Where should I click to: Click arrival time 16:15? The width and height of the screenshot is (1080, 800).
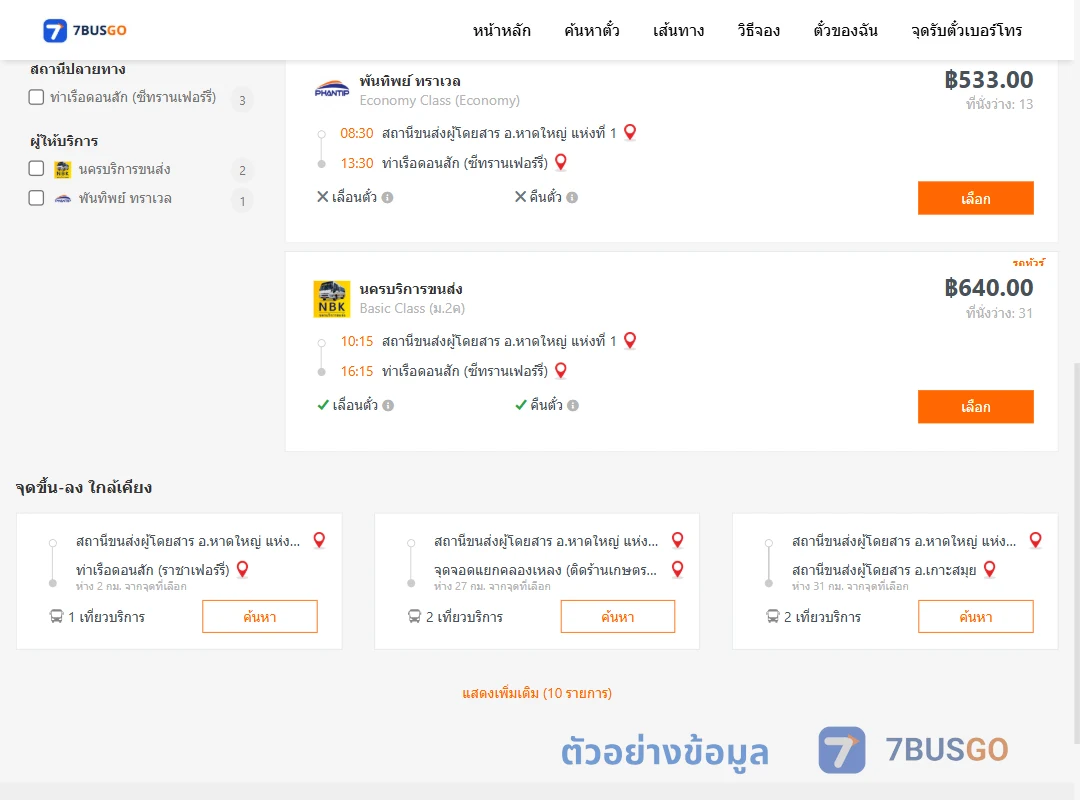357,371
